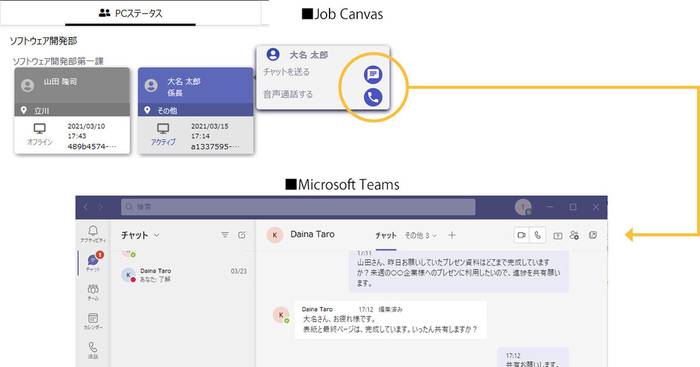This screenshot has width=700, height=367.
Task: Open the Teams profile avatar menu
Action: click(x=523, y=207)
